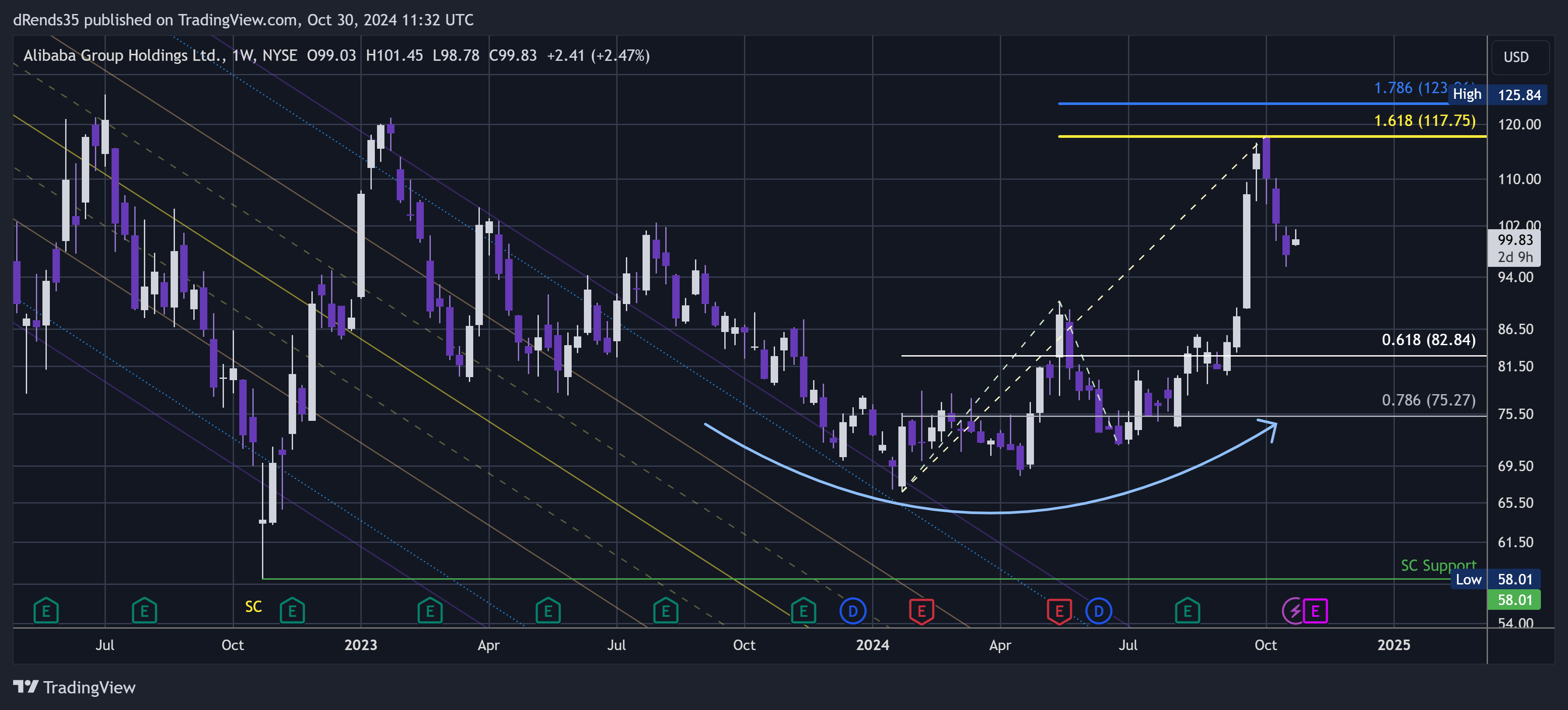This screenshot has height=710, width=1568.
Task: Click the dividend D icon before 2024
Action: click(853, 611)
